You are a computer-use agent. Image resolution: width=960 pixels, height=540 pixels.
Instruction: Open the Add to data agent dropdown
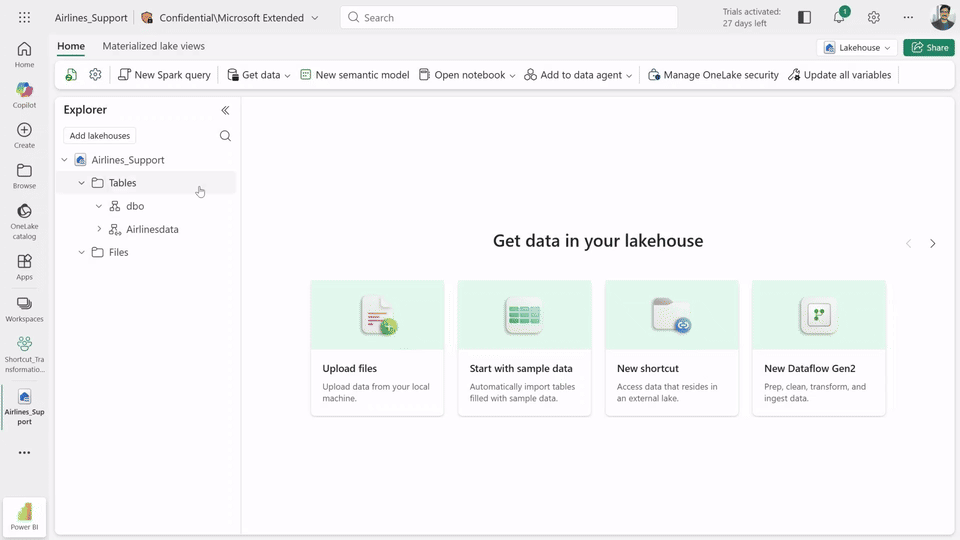point(578,75)
